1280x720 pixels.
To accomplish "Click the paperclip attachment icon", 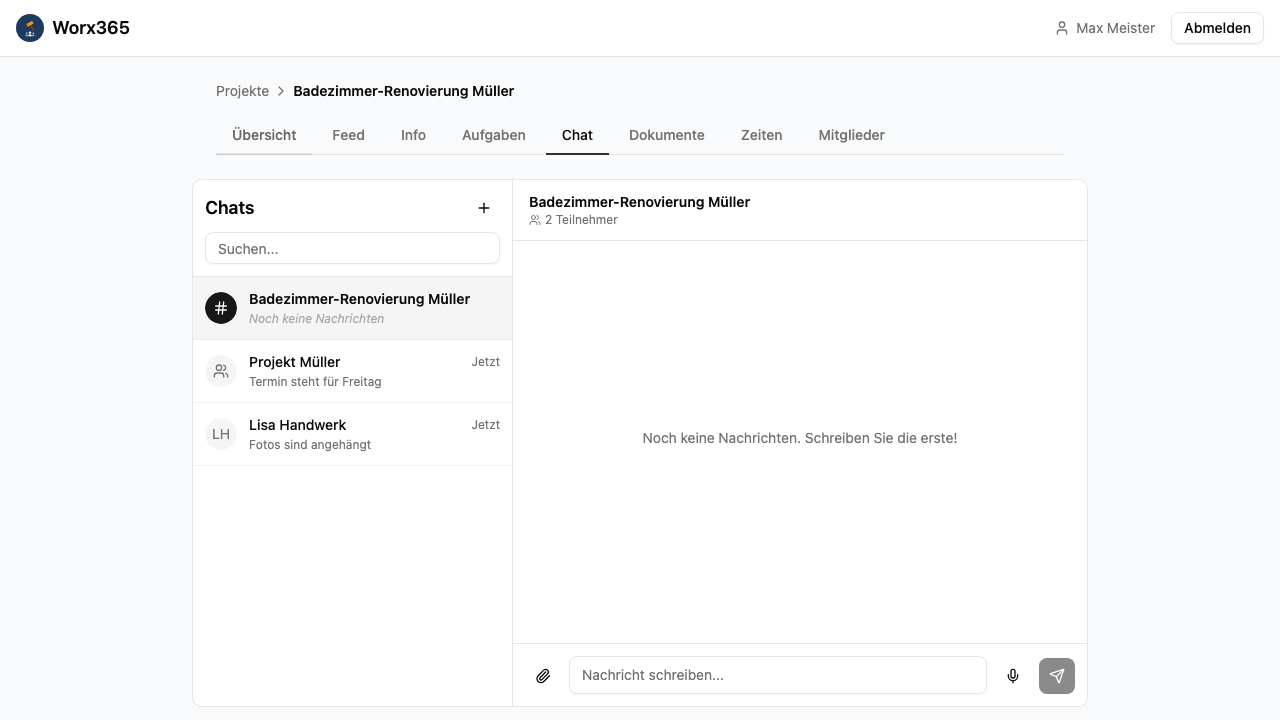I will pyautogui.click(x=543, y=676).
